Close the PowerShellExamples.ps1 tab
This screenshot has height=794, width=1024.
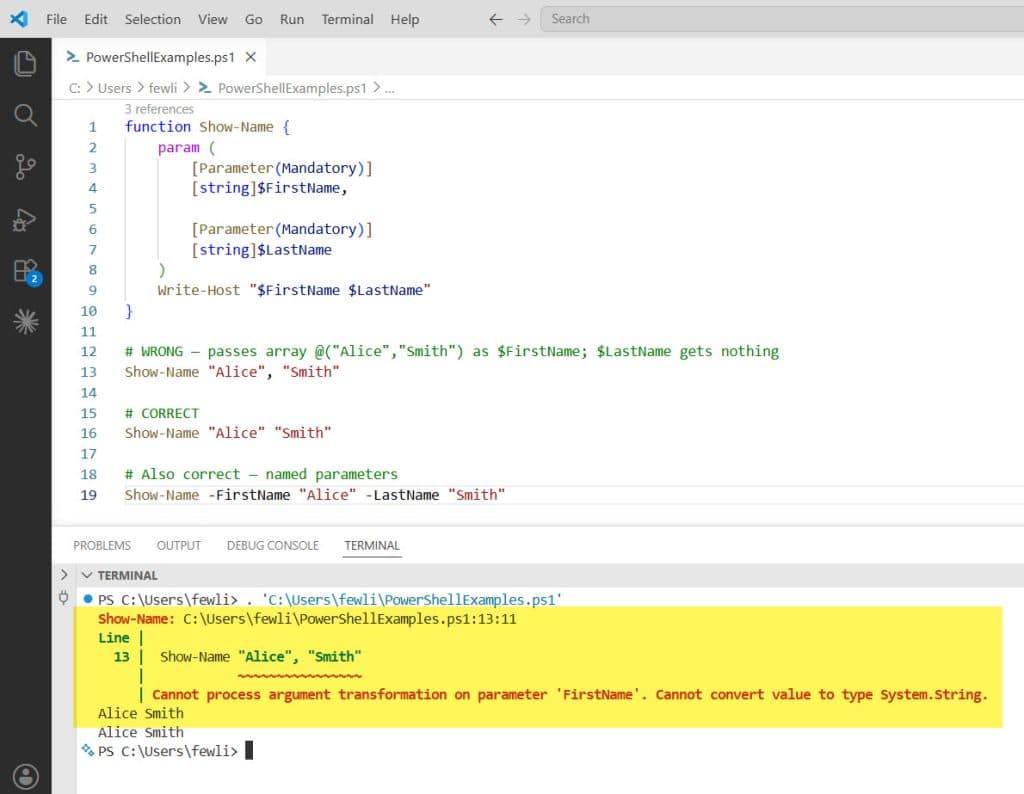click(251, 57)
